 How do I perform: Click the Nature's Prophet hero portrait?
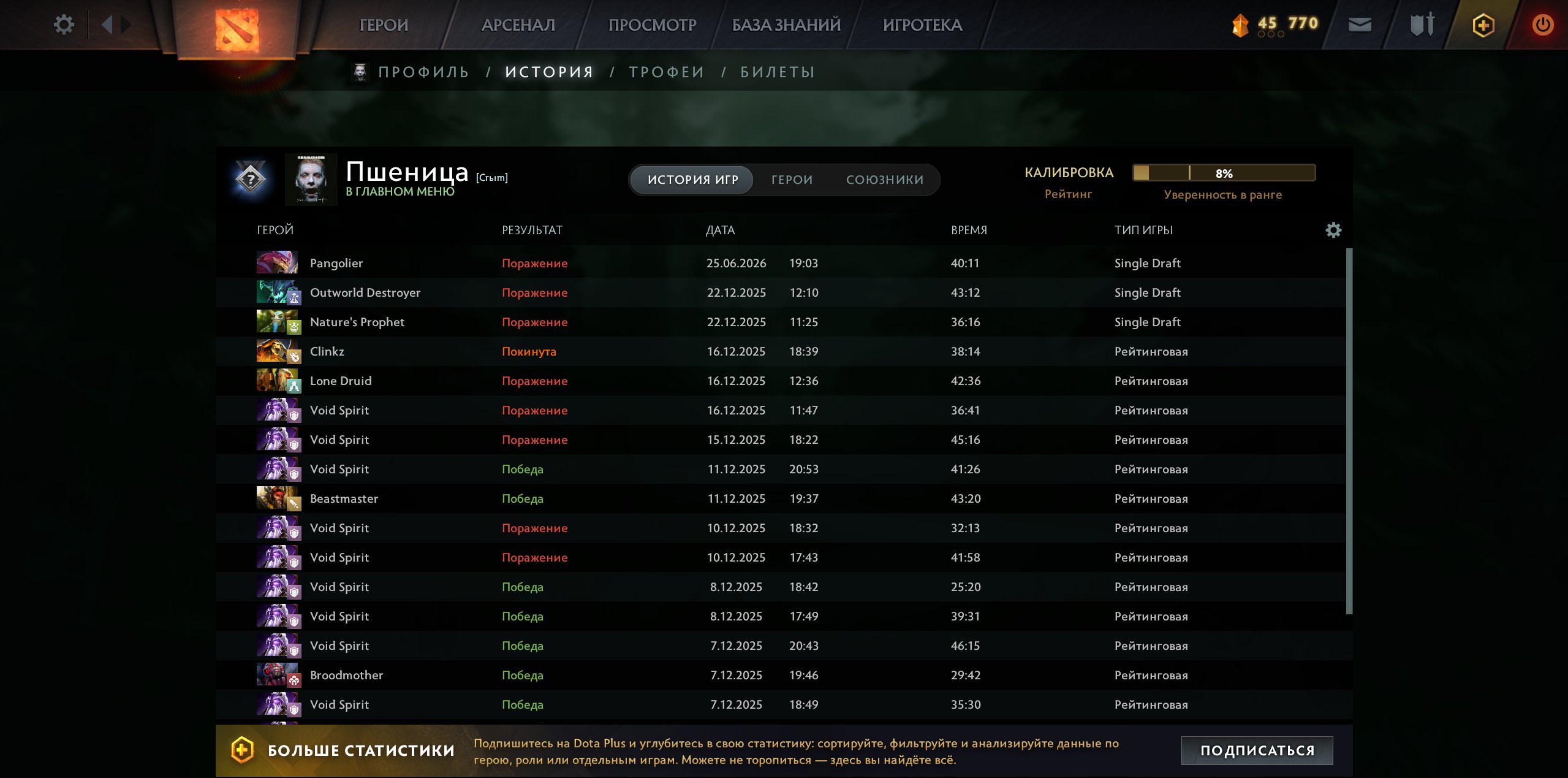(277, 321)
